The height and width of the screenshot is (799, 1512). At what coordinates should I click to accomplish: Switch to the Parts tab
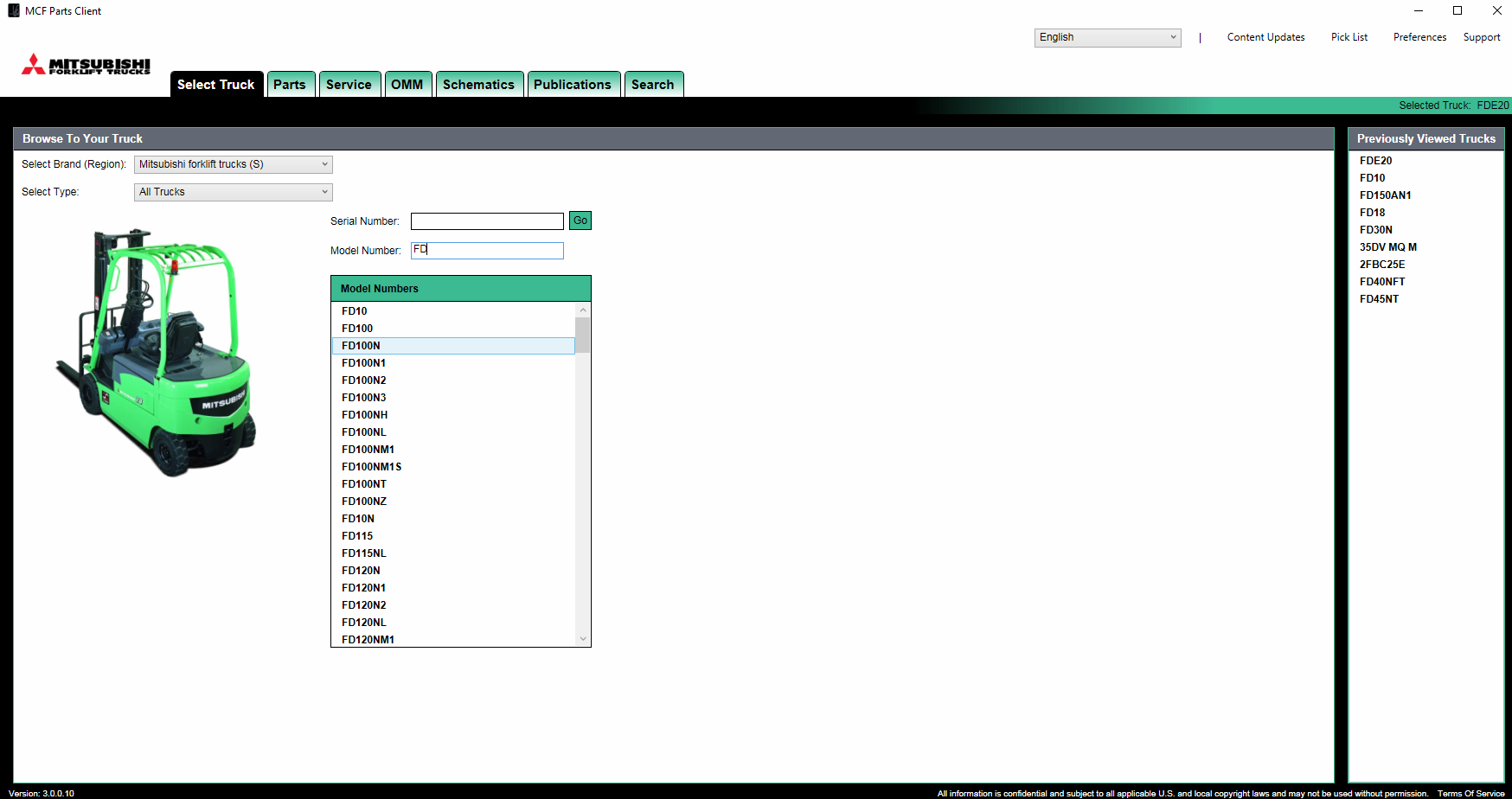[290, 84]
